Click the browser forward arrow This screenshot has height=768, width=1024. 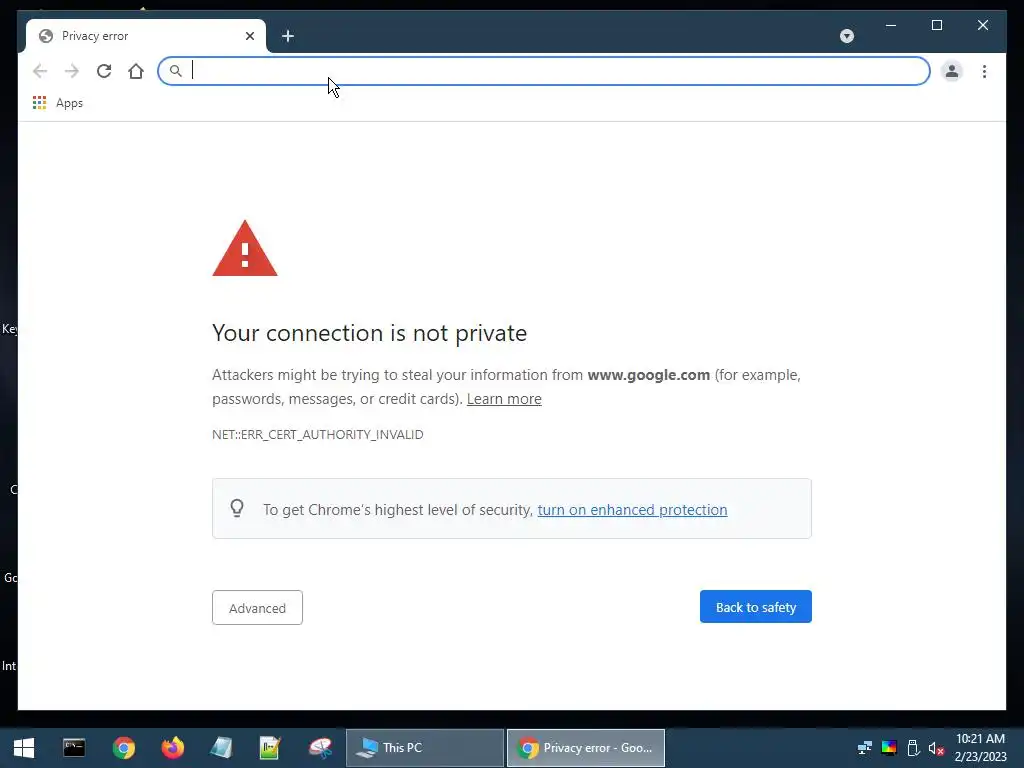coord(72,71)
